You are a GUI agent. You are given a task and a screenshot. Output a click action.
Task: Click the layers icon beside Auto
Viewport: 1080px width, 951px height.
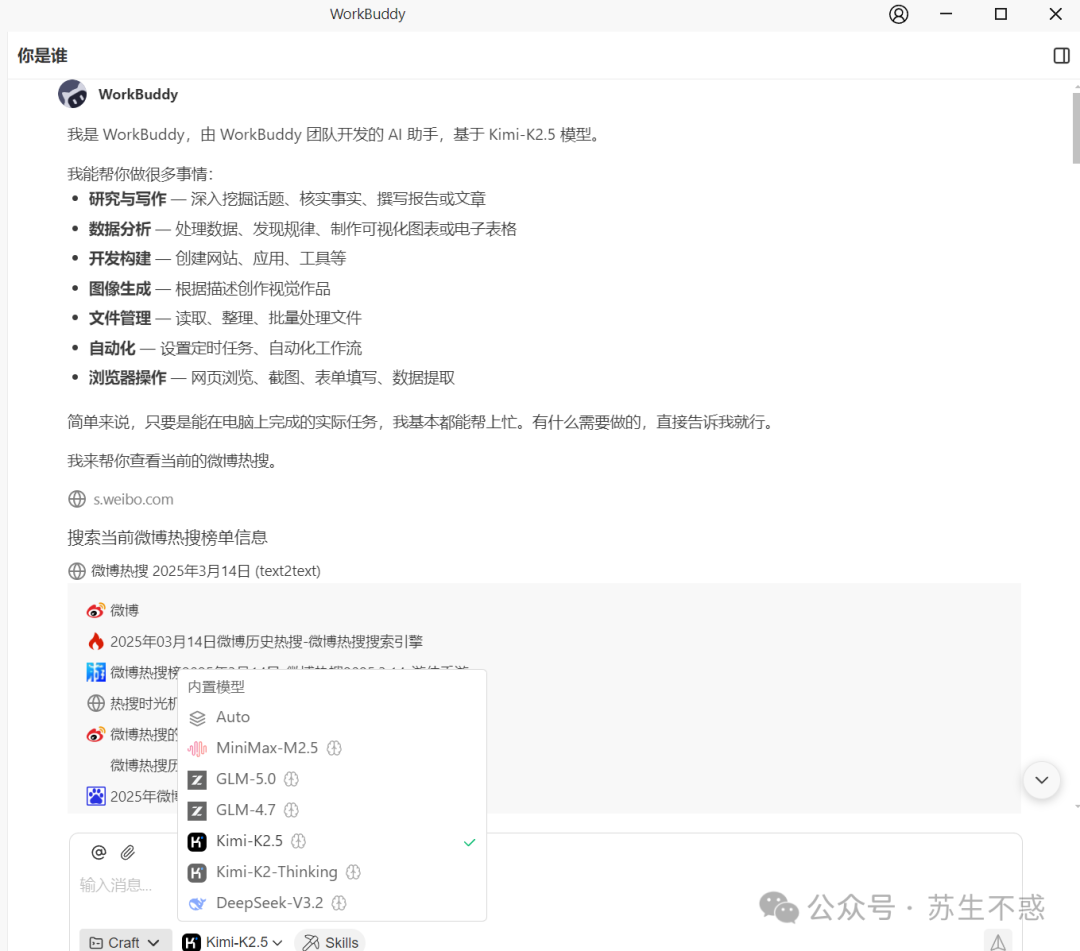pyautogui.click(x=197, y=718)
